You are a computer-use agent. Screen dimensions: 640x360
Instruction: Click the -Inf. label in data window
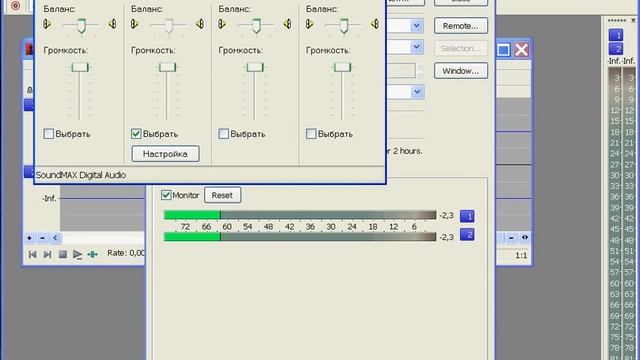(x=49, y=198)
